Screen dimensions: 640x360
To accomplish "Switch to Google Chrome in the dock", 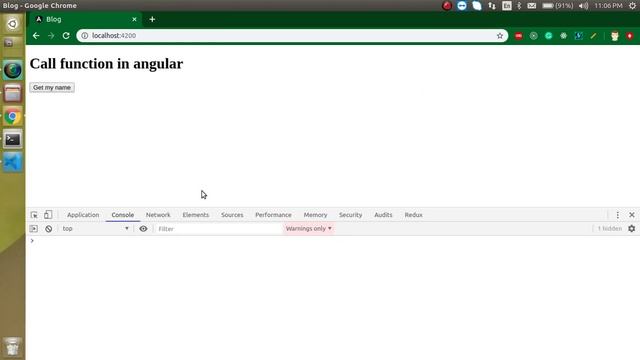I will click(x=13, y=117).
